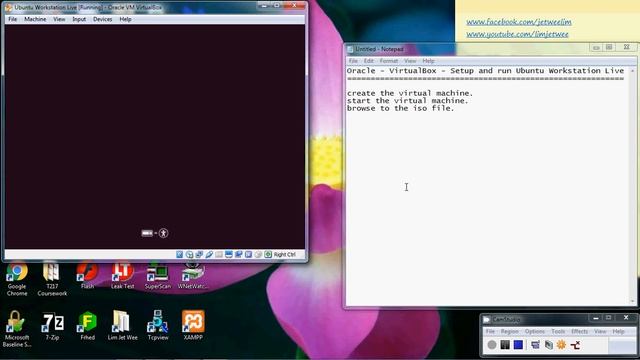Open the Notepad View menu

click(x=410, y=61)
